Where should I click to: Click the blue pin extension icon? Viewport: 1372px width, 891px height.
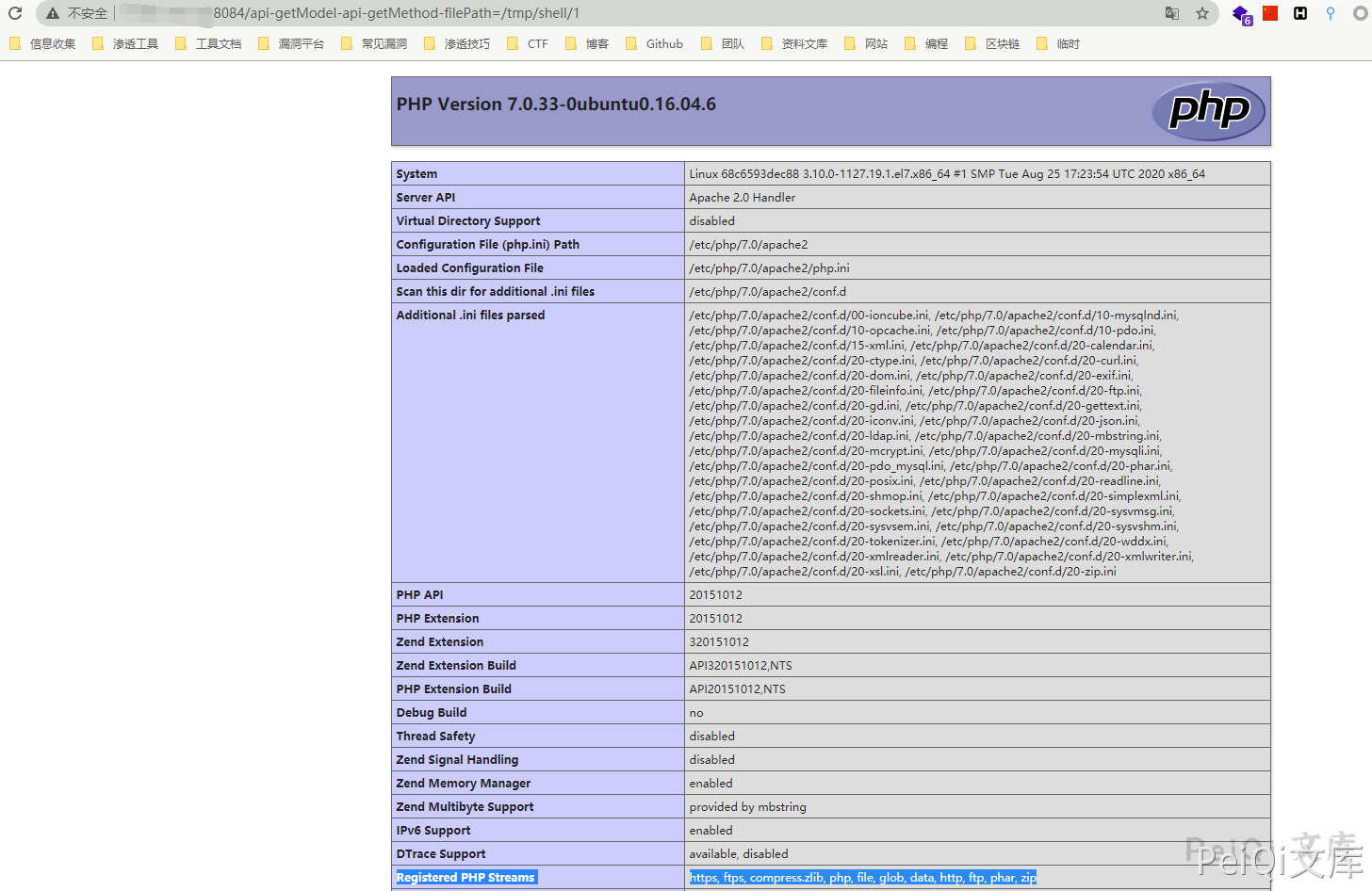coord(1331,13)
